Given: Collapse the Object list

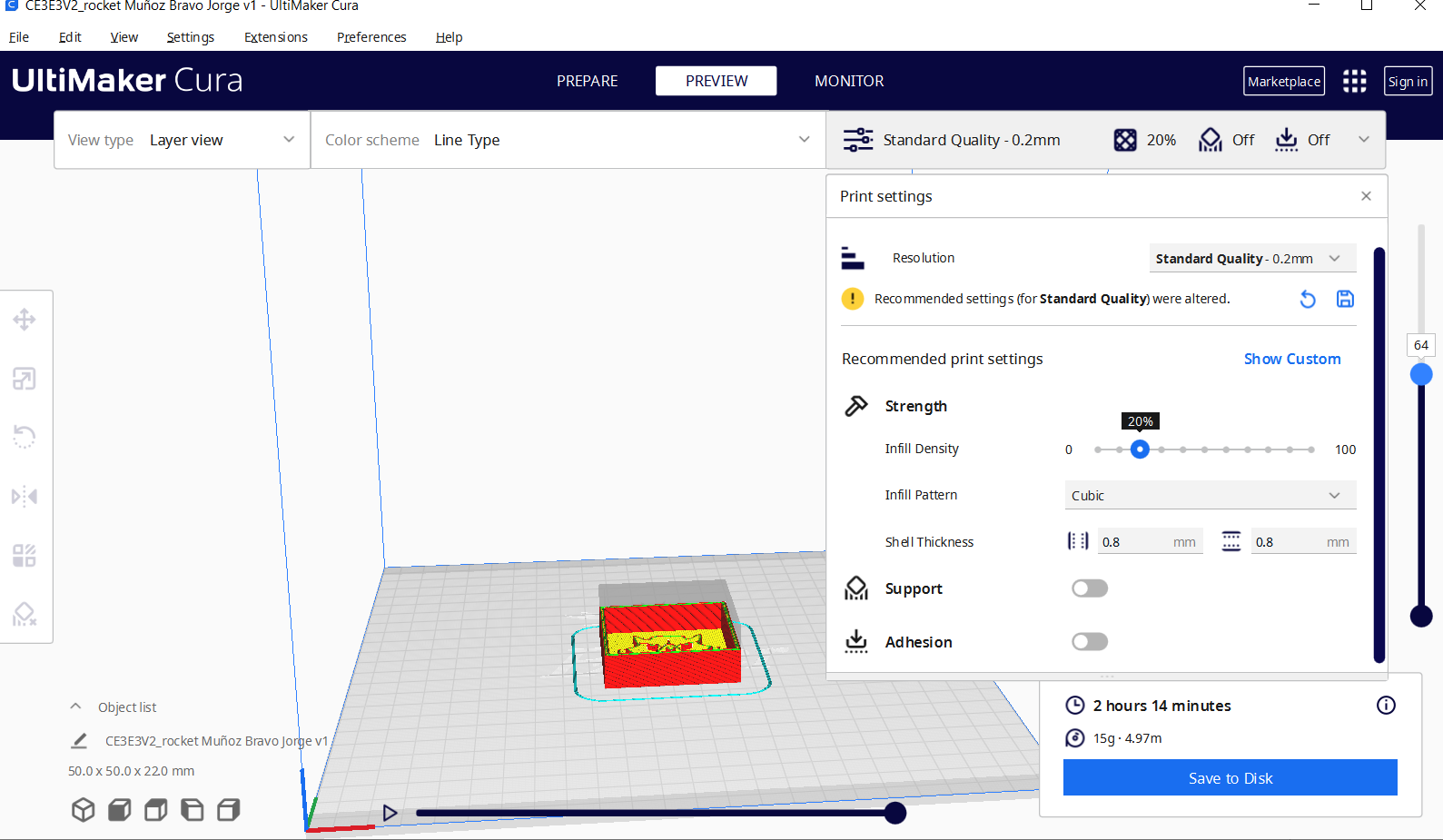Looking at the screenshot, I should [75, 707].
